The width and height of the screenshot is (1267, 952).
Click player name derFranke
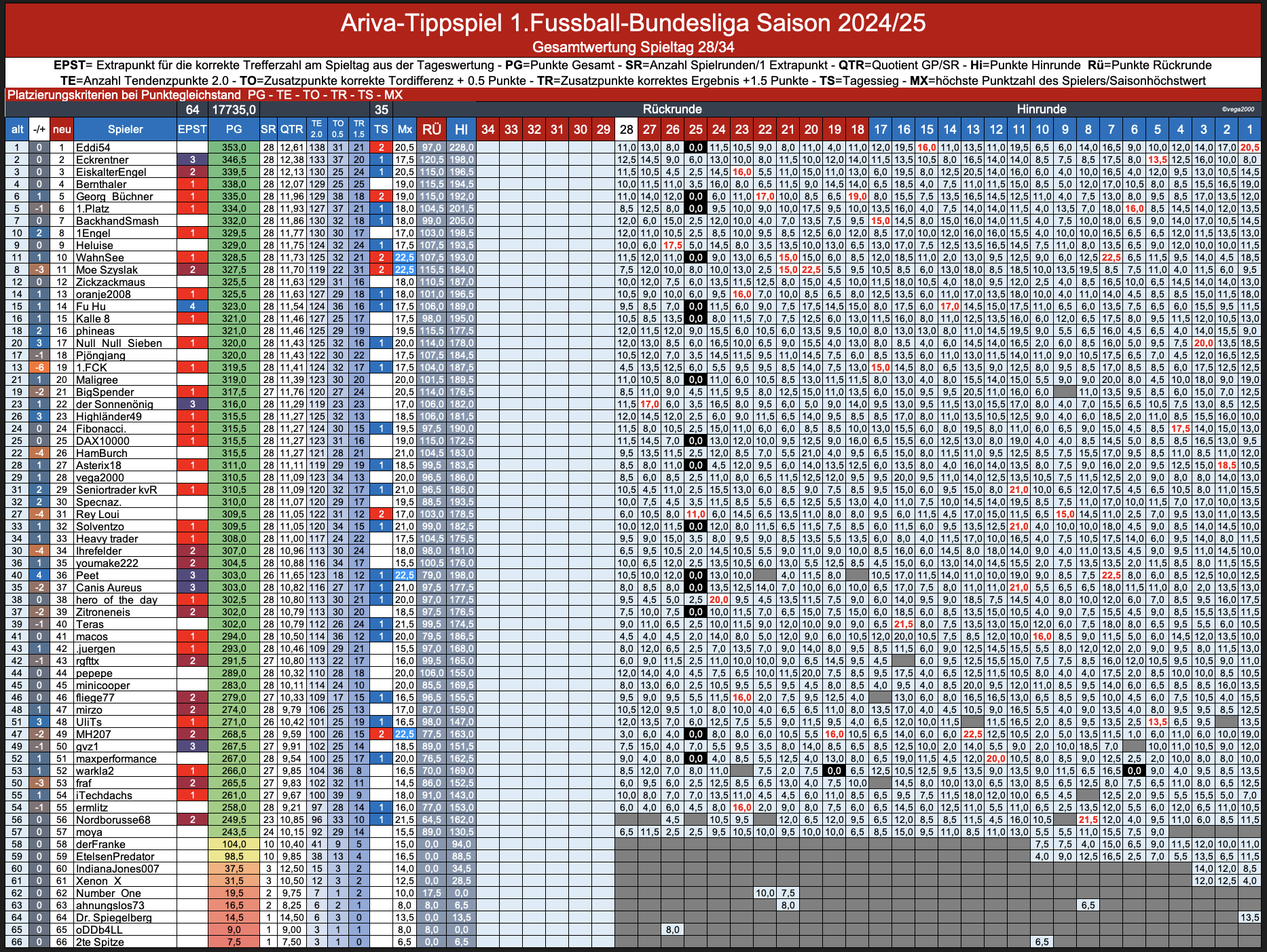click(x=100, y=844)
